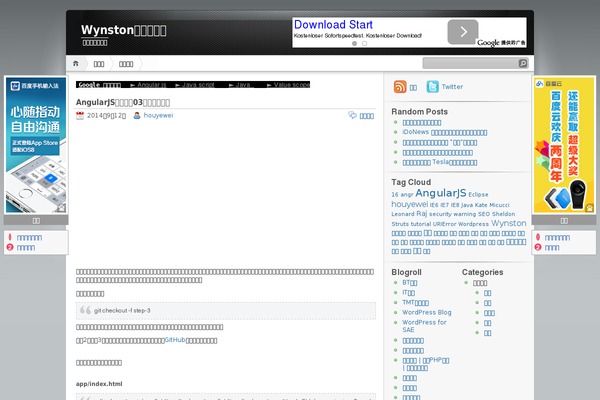The width and height of the screenshot is (600, 400).
Task: Open the Twitter bird icon
Action: coord(432,87)
